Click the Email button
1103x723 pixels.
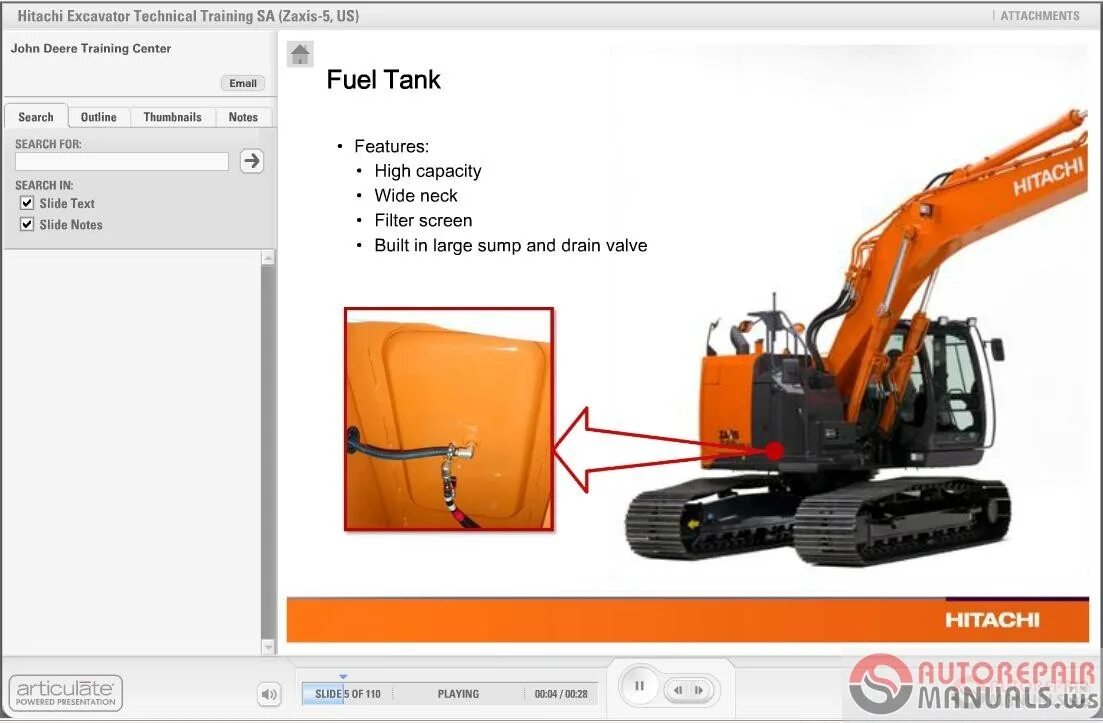tap(243, 83)
